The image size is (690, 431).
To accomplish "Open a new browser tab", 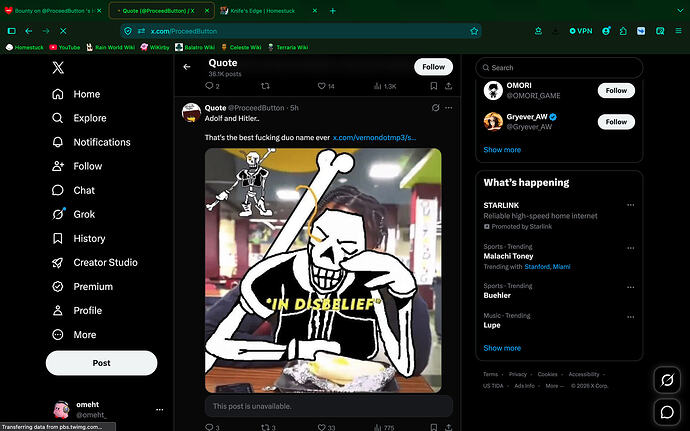I will [x=333, y=11].
